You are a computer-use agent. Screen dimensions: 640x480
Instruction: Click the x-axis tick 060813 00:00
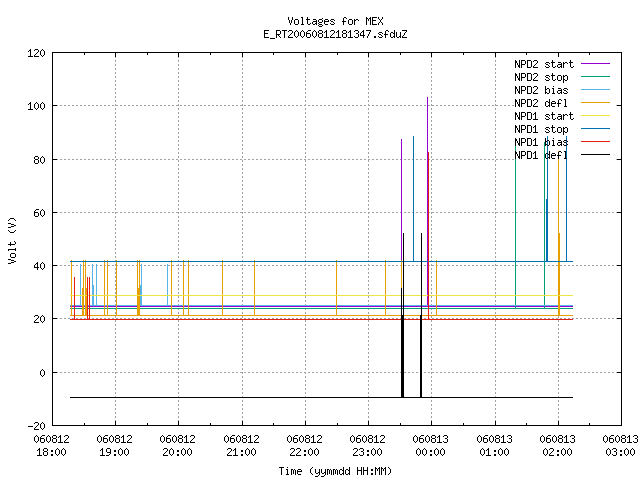click(x=431, y=446)
